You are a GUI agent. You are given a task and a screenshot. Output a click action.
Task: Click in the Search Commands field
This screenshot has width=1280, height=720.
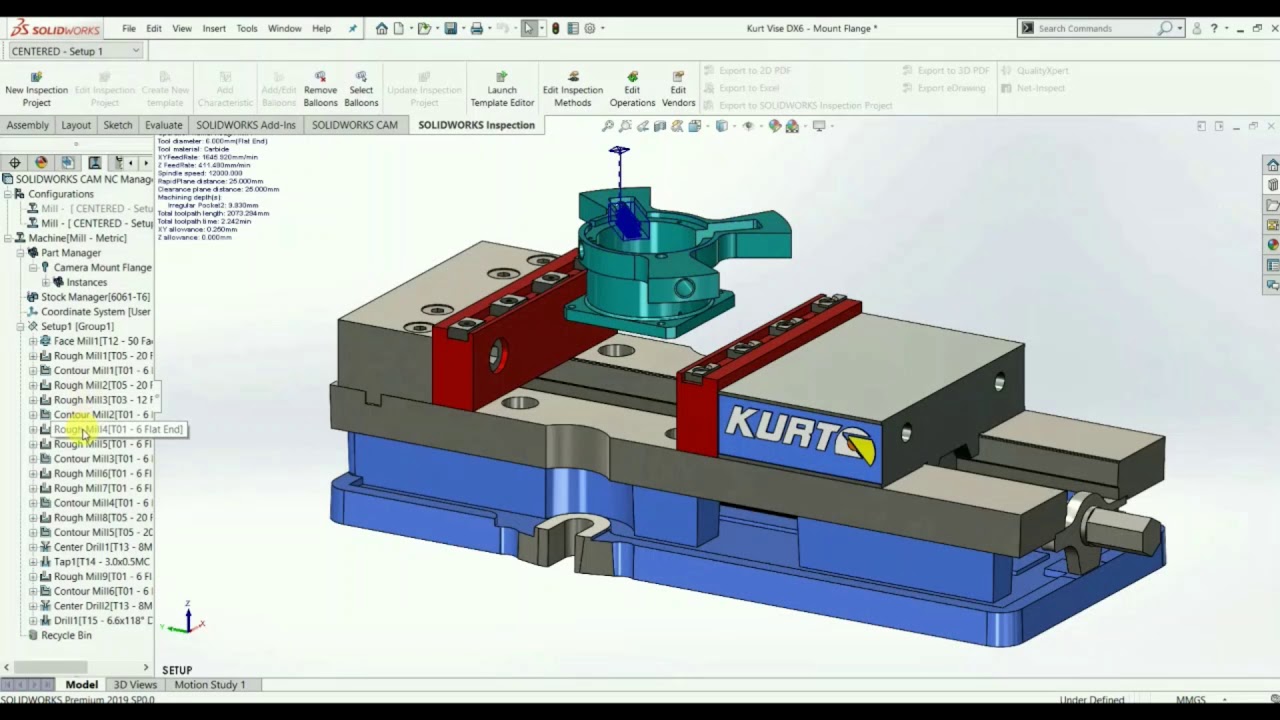click(x=1096, y=28)
